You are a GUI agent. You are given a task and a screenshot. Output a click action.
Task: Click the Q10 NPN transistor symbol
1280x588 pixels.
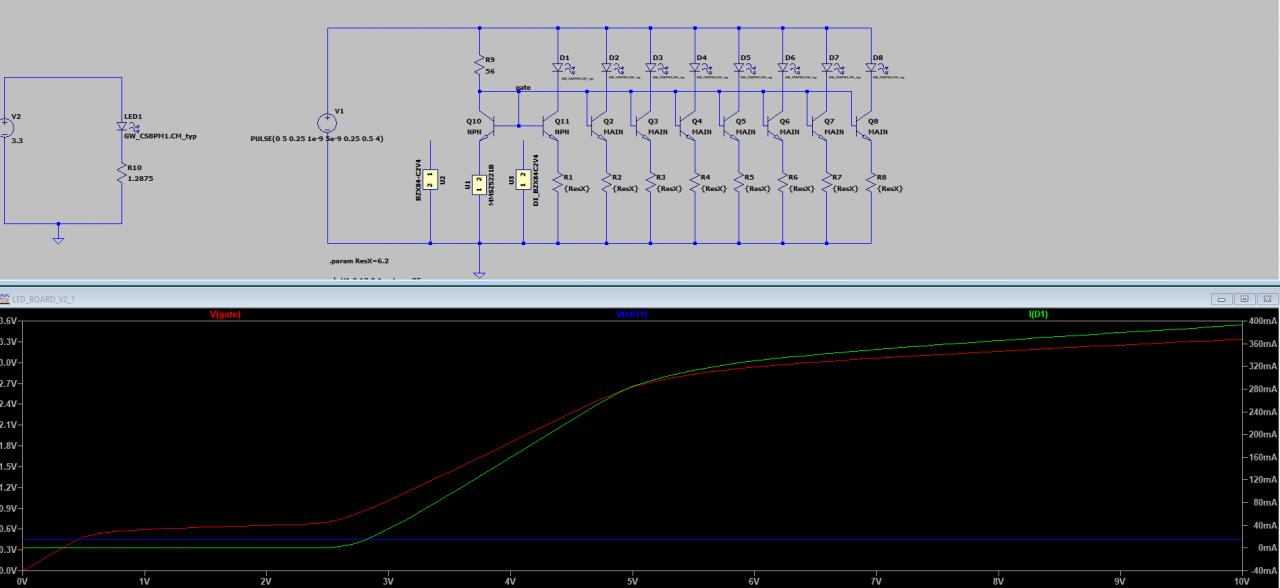pyautogui.click(x=487, y=126)
